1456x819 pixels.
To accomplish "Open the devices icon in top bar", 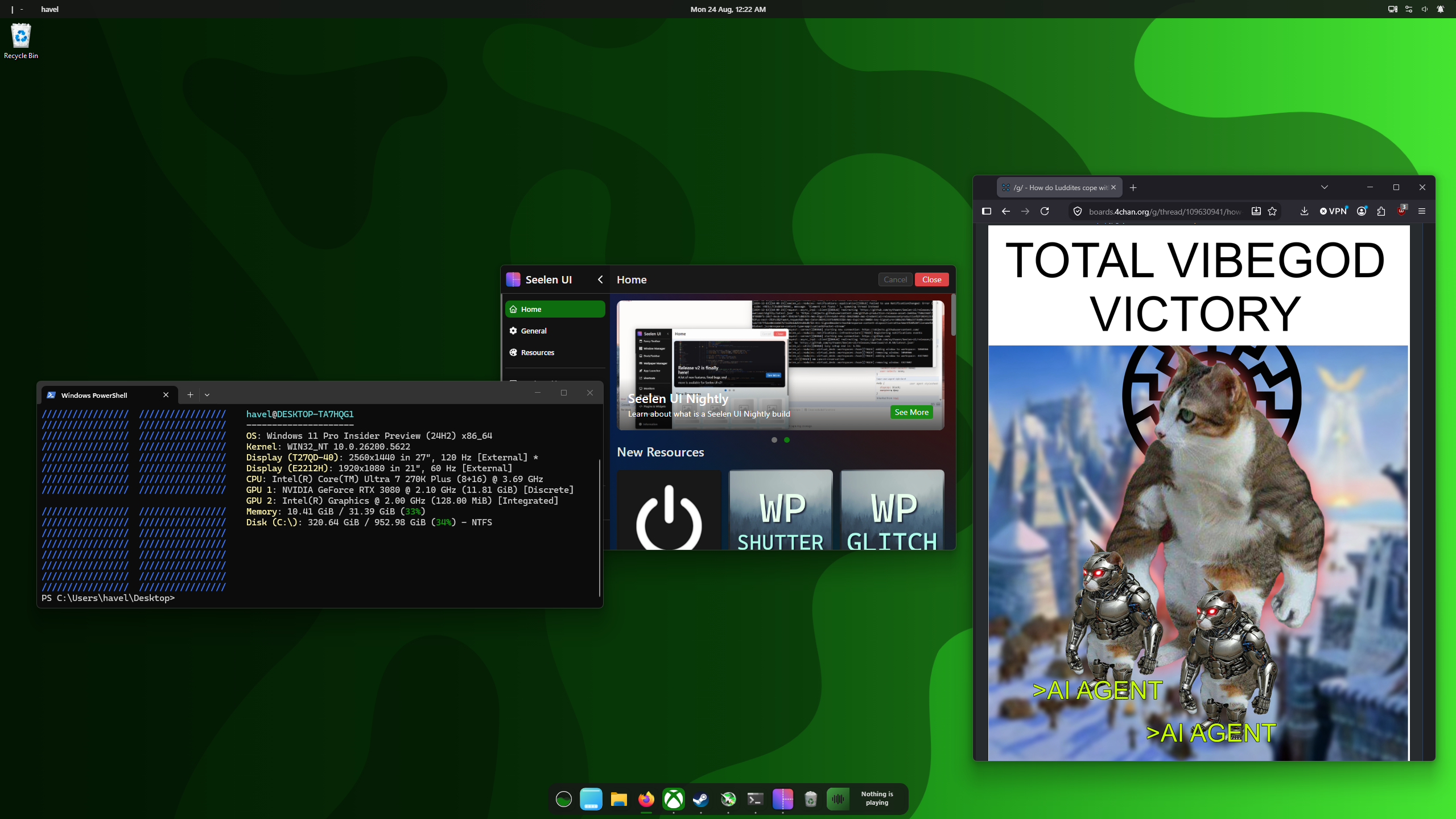I will pos(1392,9).
